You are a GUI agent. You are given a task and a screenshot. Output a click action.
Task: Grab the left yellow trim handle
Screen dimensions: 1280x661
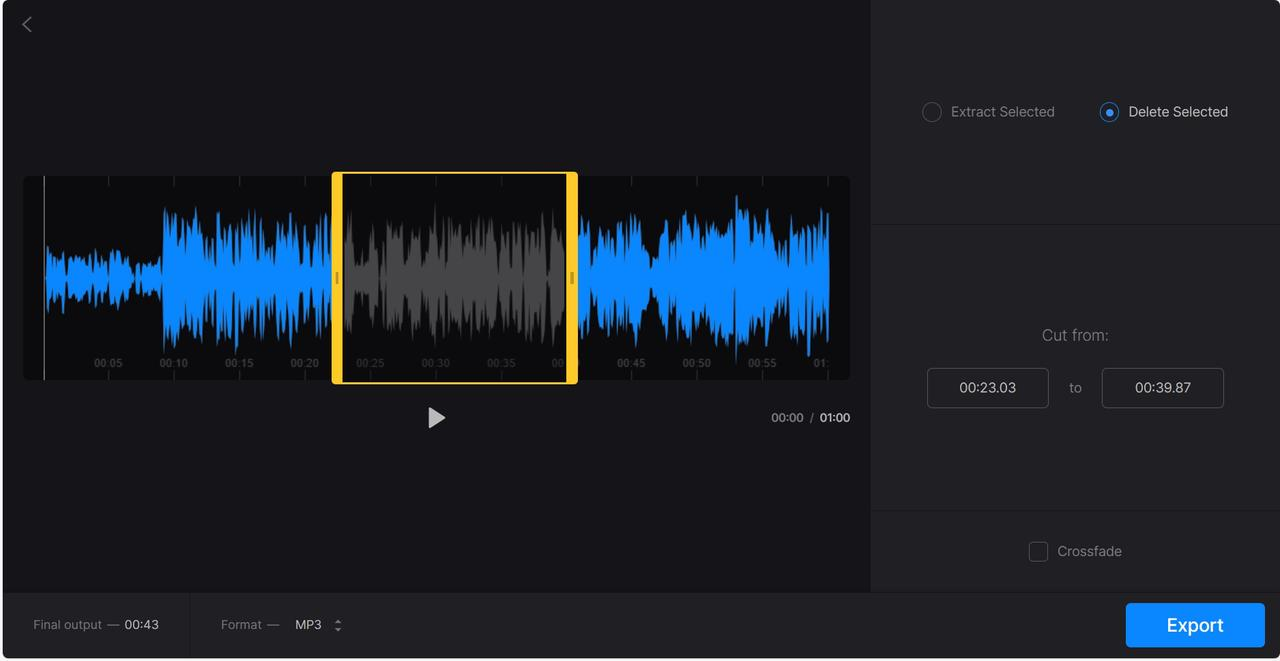point(337,278)
